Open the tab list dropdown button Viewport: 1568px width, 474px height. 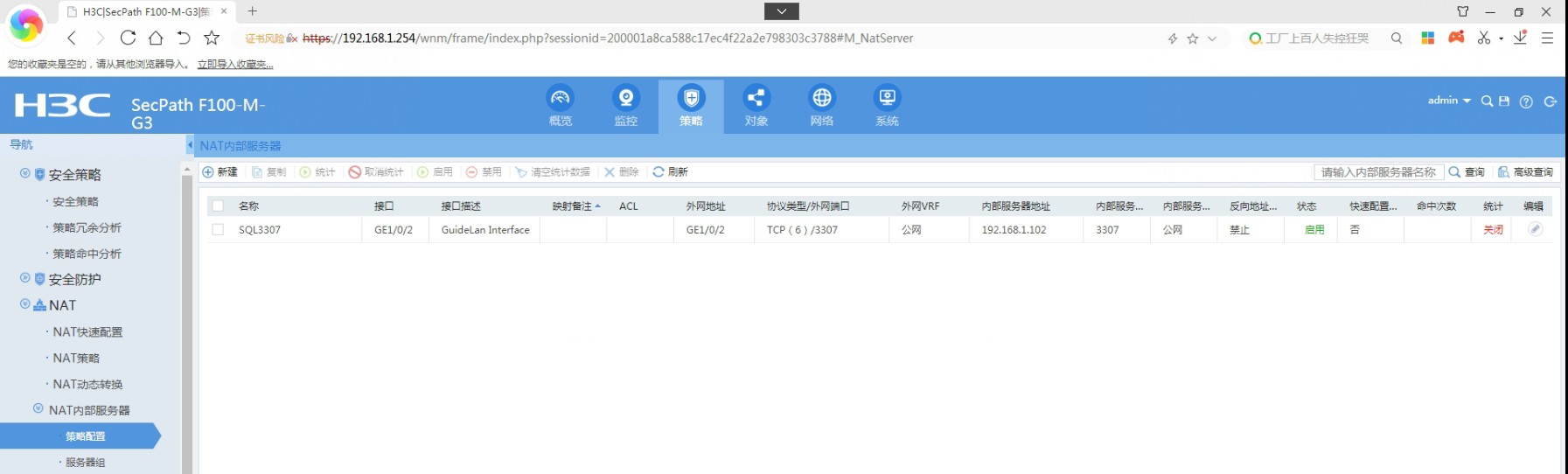click(x=782, y=11)
